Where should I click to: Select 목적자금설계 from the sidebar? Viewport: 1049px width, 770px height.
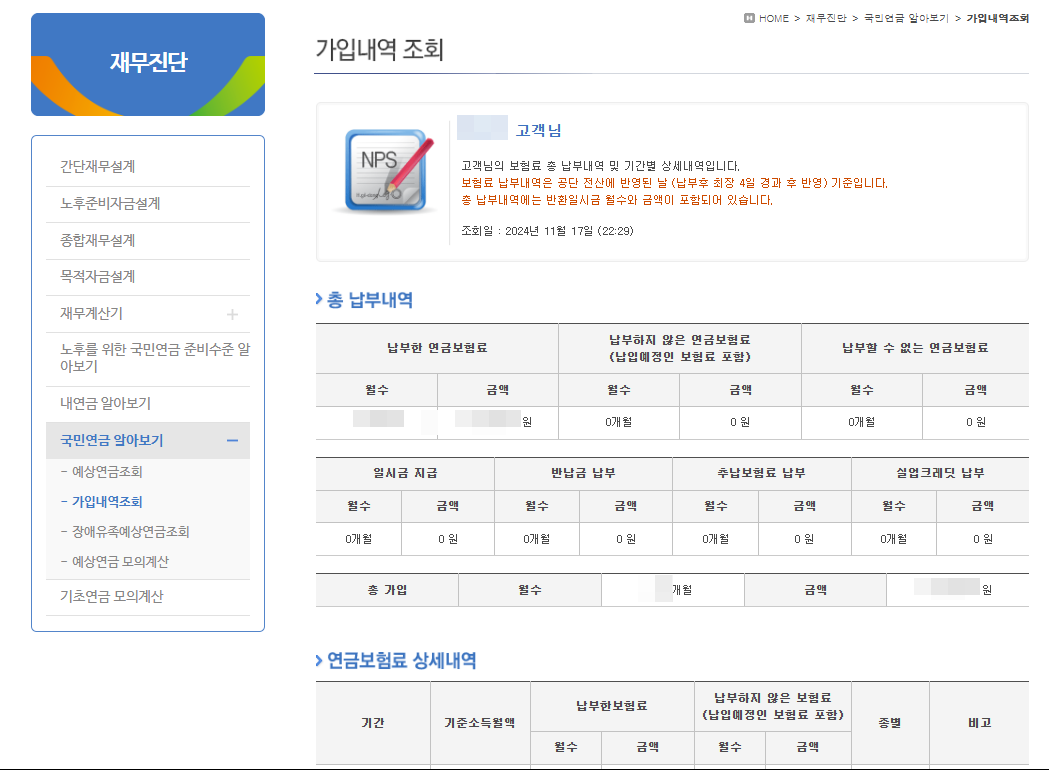(x=99, y=277)
